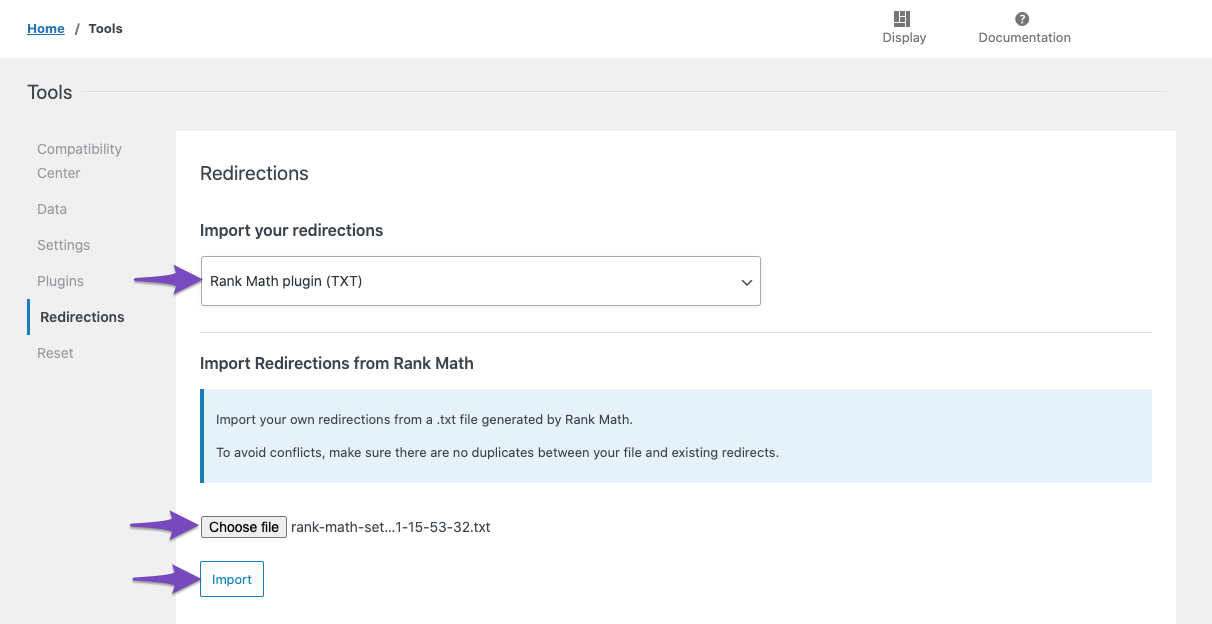The width and height of the screenshot is (1212, 624).
Task: Open the Compatibility Center tab in the sidebar
Action: (x=79, y=161)
